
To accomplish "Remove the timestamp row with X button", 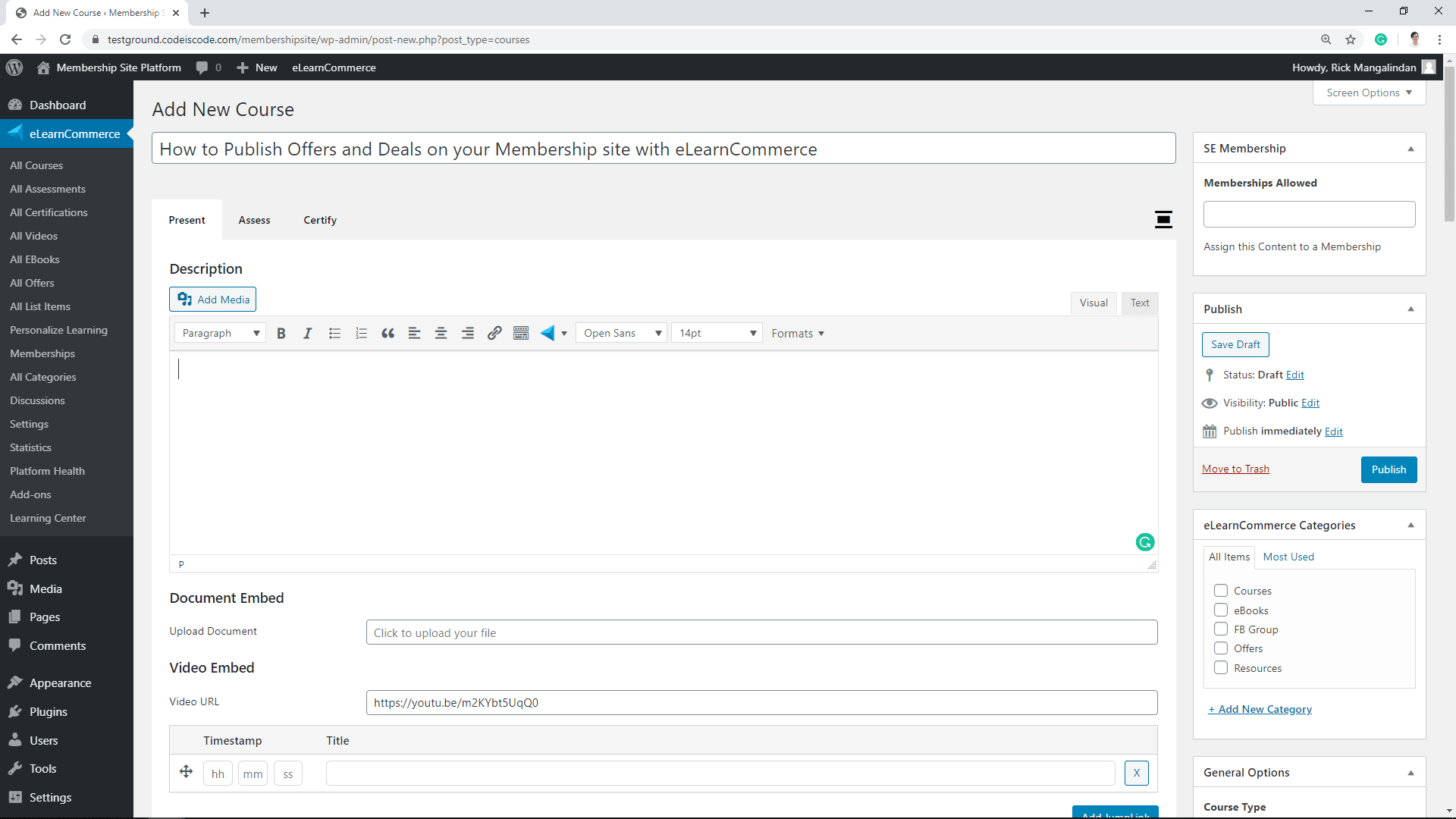I will pyautogui.click(x=1137, y=773).
